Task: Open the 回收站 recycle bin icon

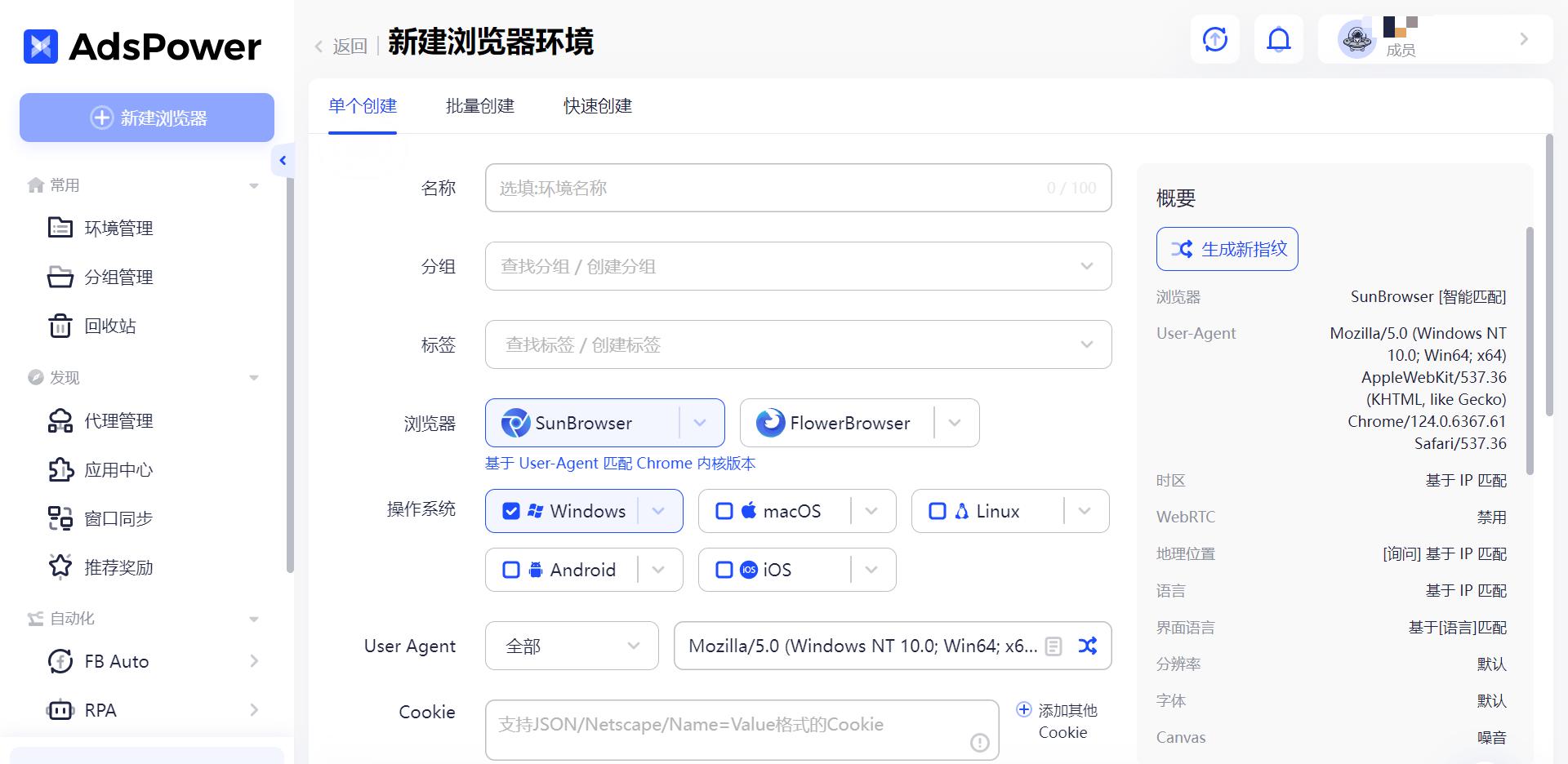Action: pyautogui.click(x=60, y=326)
